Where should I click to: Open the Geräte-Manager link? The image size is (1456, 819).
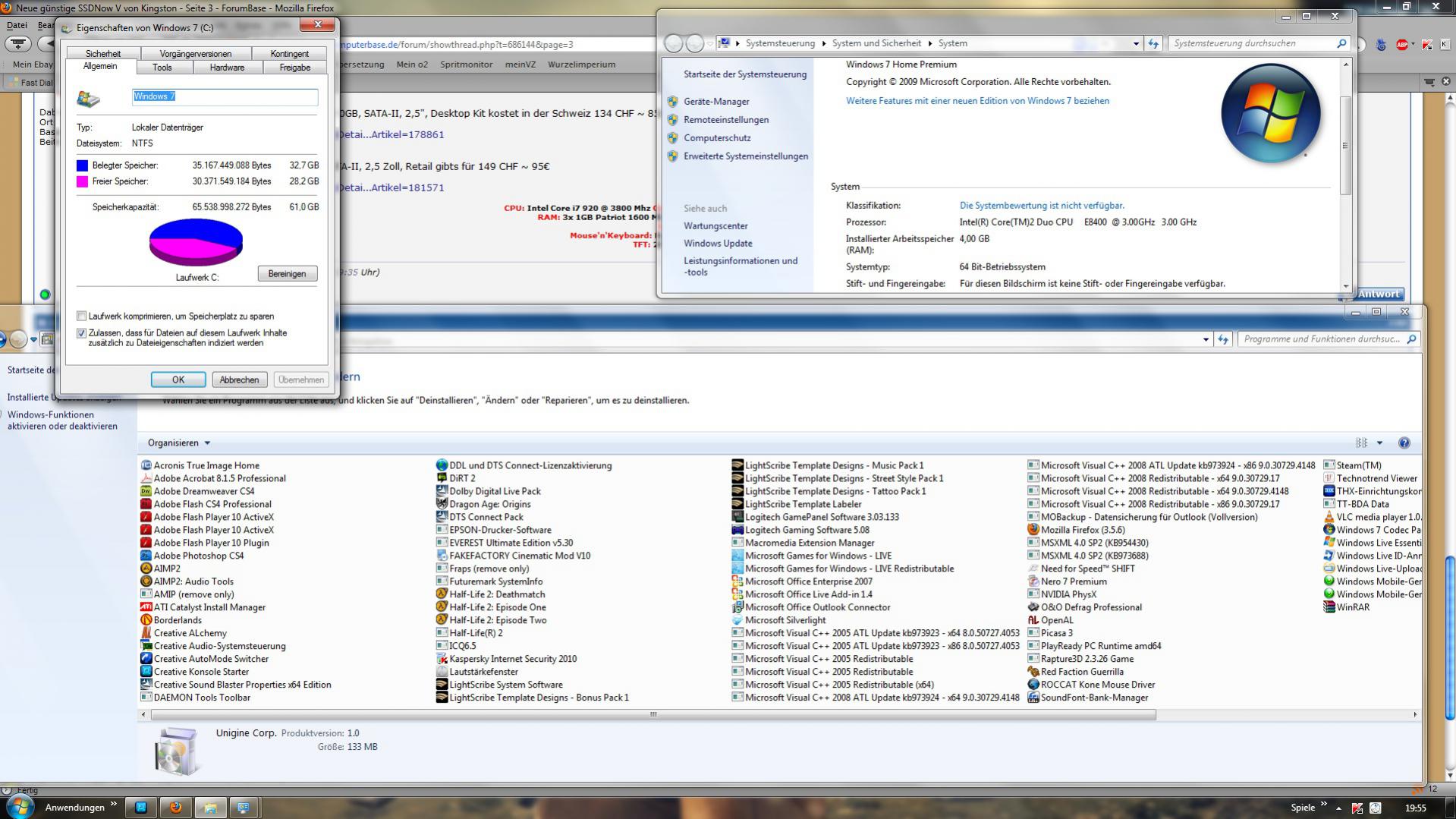click(716, 101)
